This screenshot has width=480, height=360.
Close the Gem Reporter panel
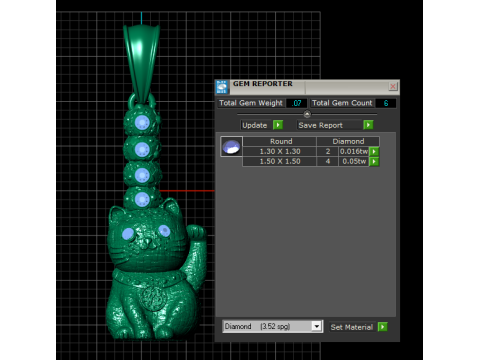point(393,86)
